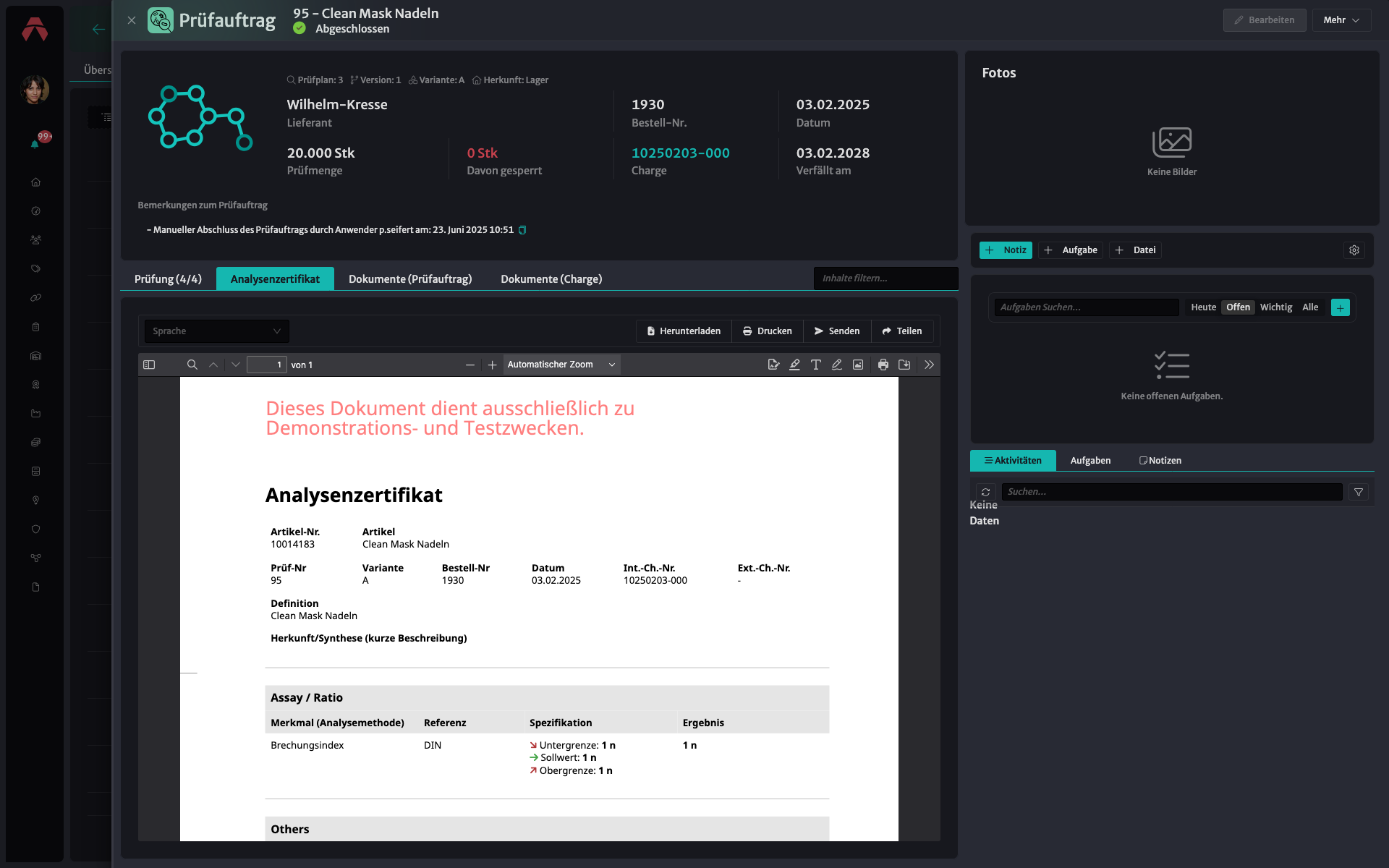Open the activities filter funnel

pyautogui.click(x=1359, y=492)
